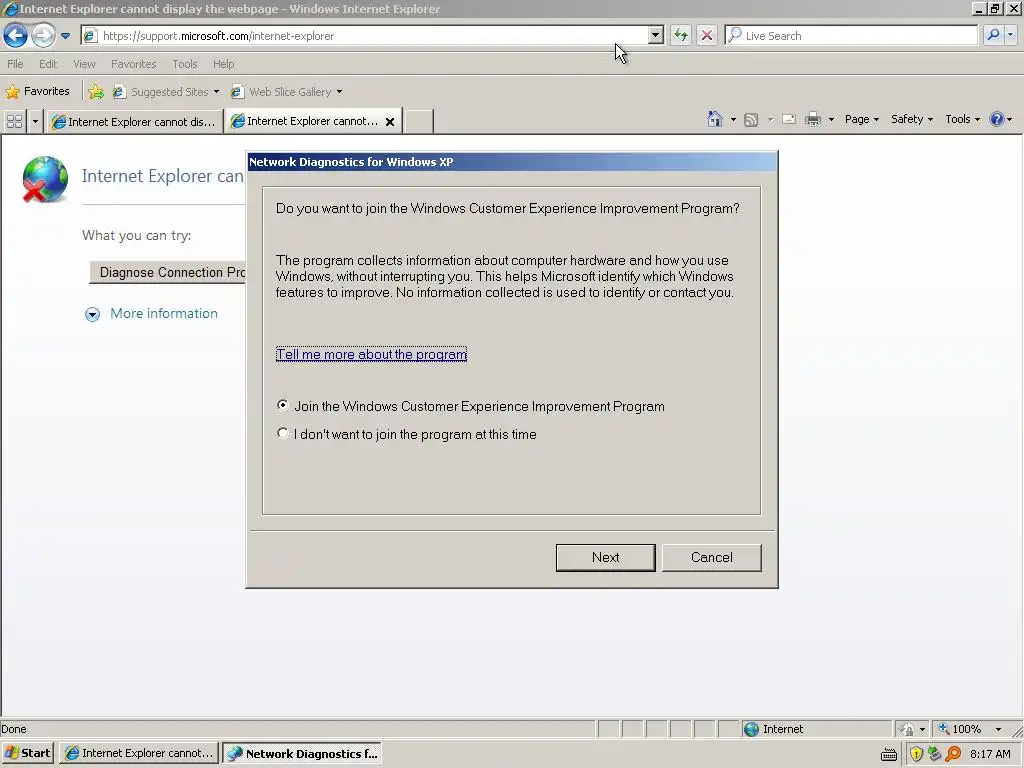Image resolution: width=1024 pixels, height=768 pixels.
Task: Open the Page command bar menu
Action: click(x=861, y=119)
